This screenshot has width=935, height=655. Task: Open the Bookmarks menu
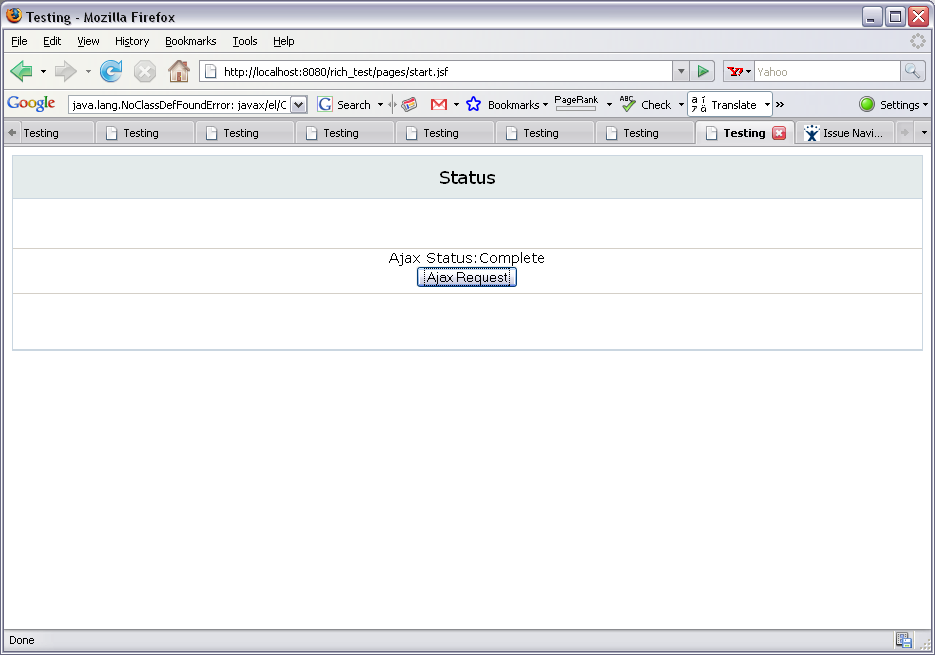tap(190, 41)
